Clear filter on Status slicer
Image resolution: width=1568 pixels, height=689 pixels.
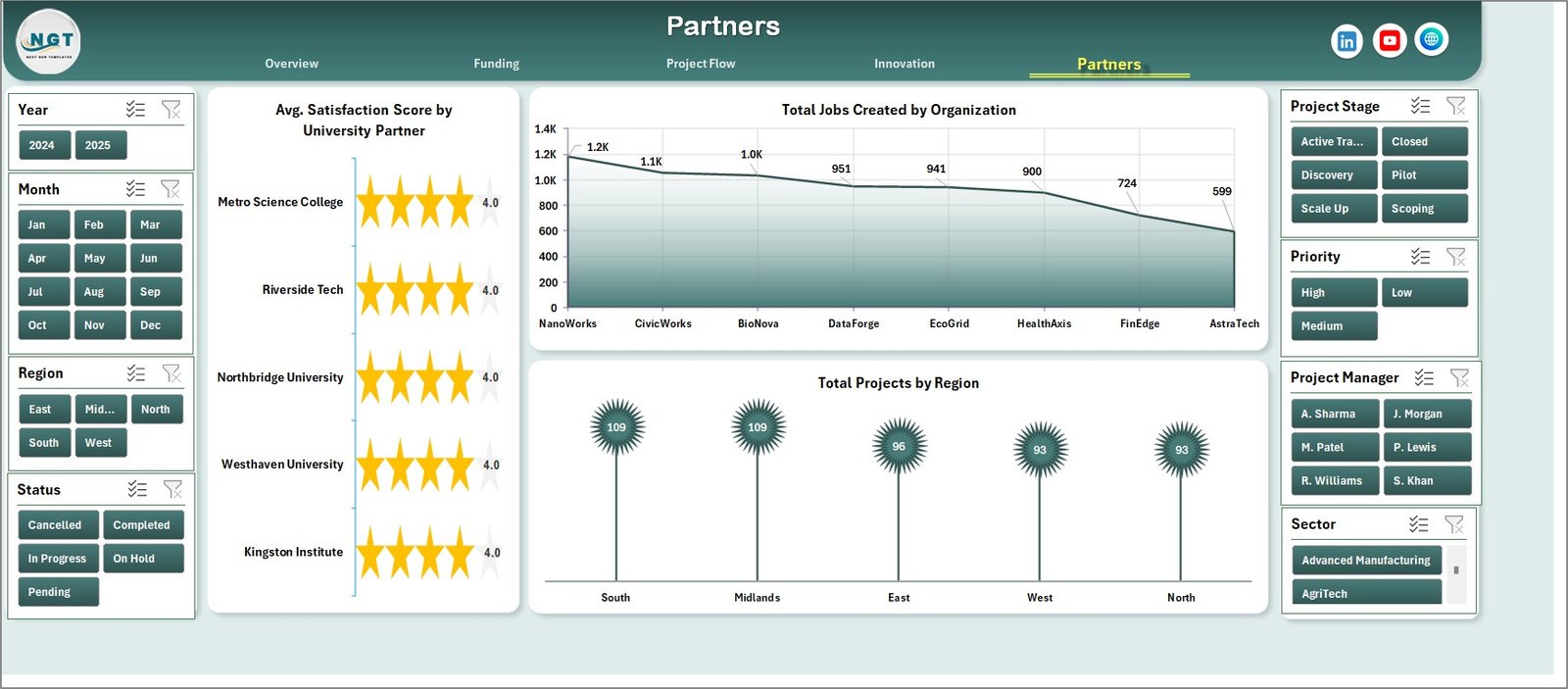coord(172,489)
